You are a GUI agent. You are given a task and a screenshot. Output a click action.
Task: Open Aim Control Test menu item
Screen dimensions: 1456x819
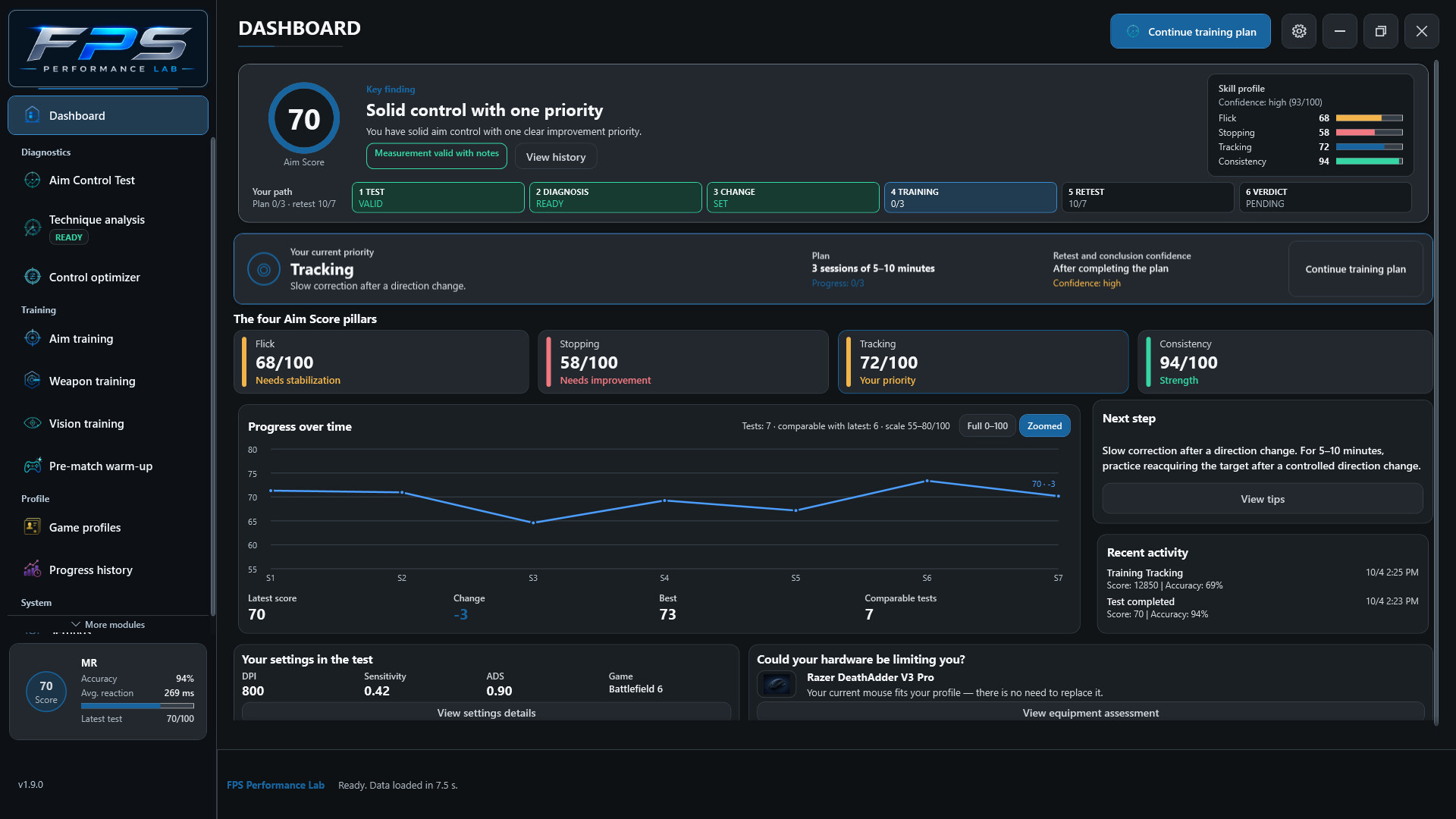(x=108, y=180)
